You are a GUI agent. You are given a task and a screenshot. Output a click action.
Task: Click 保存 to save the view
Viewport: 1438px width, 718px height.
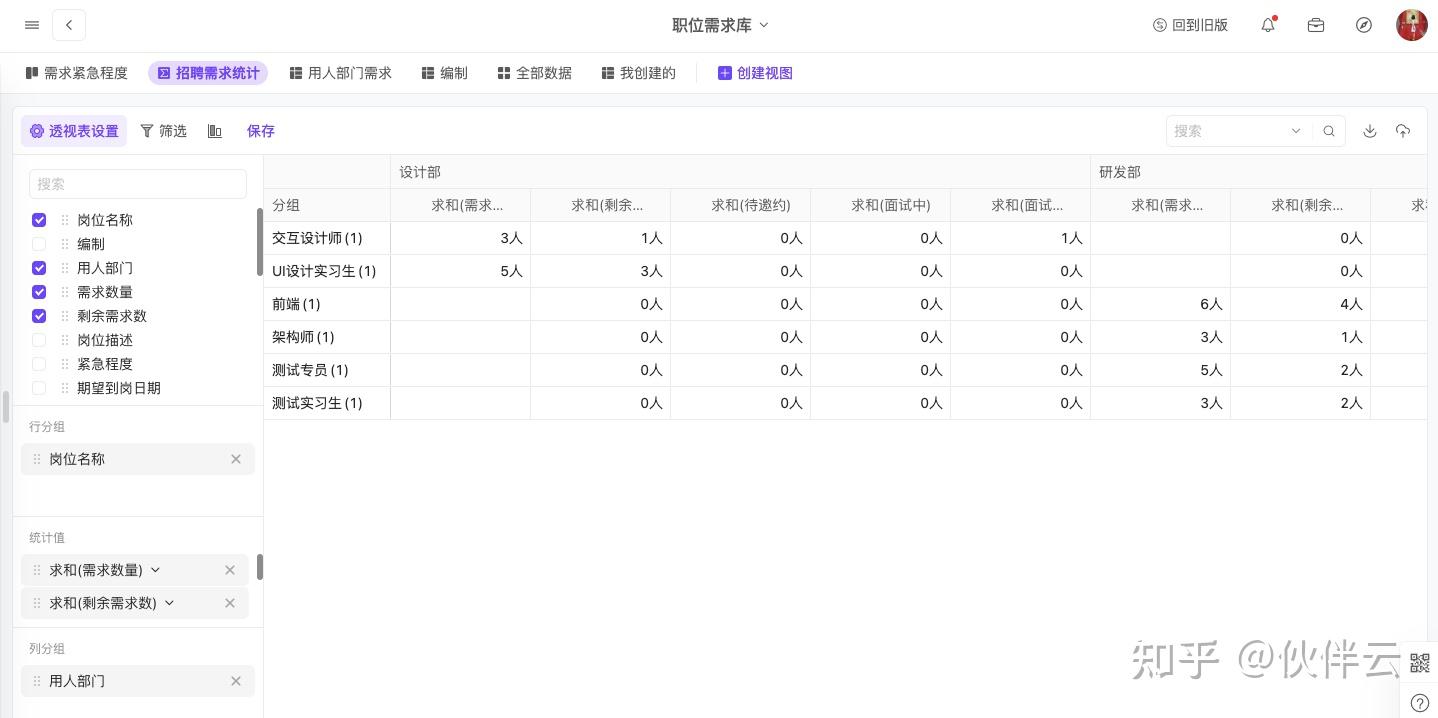pos(261,131)
